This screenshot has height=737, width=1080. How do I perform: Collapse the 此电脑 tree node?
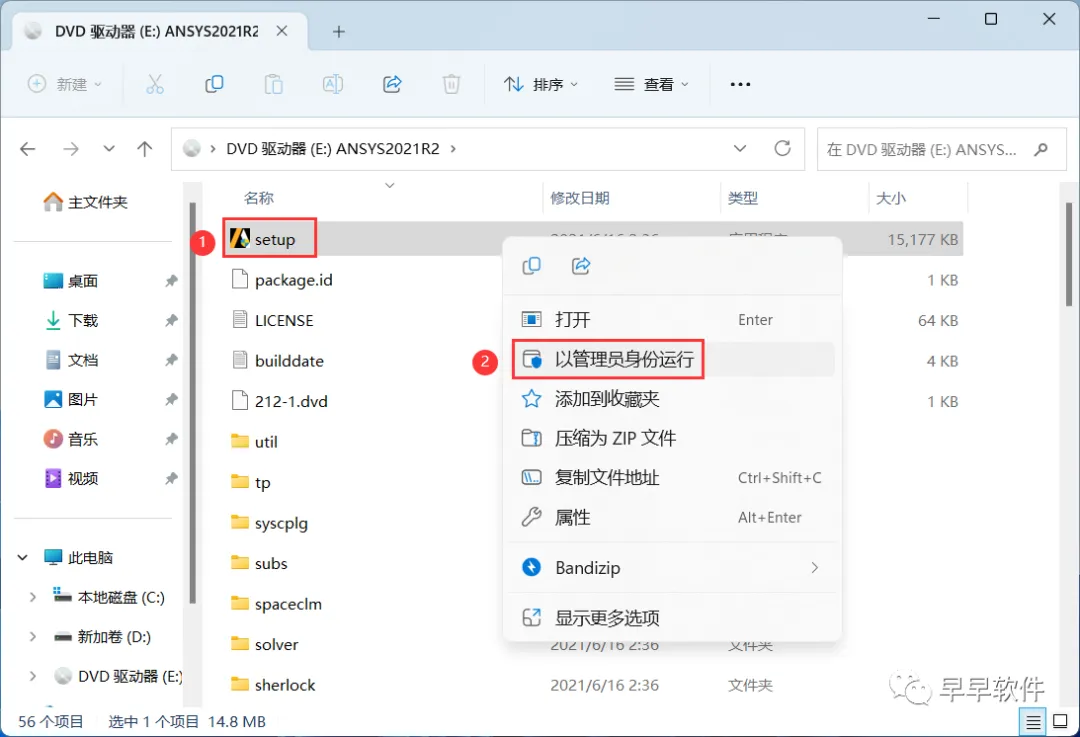click(x=23, y=557)
